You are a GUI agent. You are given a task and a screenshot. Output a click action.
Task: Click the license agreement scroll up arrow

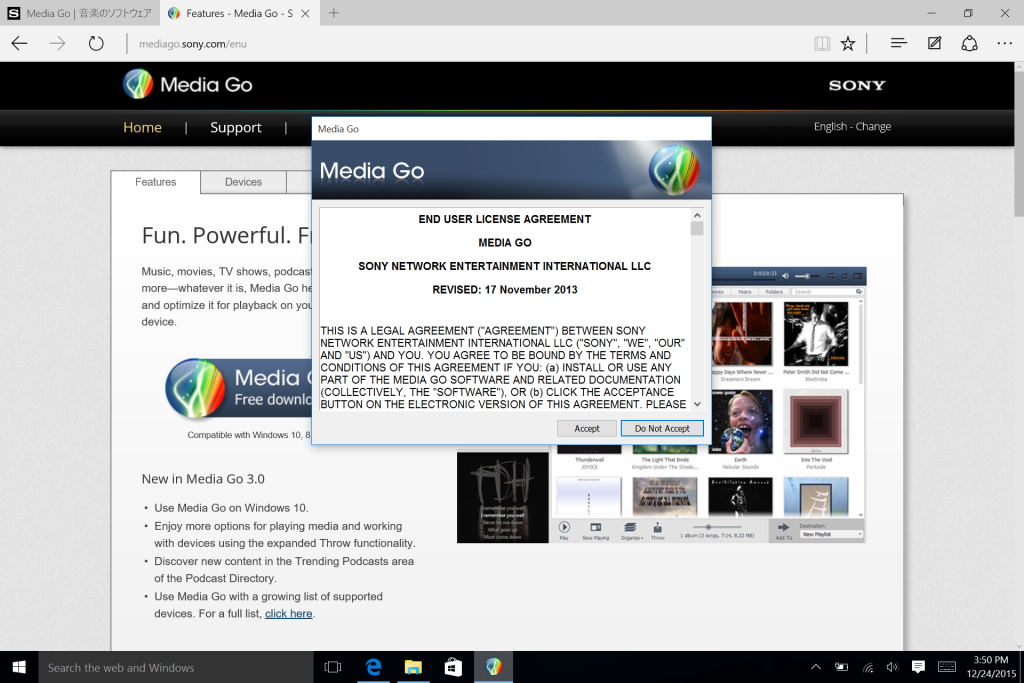point(697,215)
